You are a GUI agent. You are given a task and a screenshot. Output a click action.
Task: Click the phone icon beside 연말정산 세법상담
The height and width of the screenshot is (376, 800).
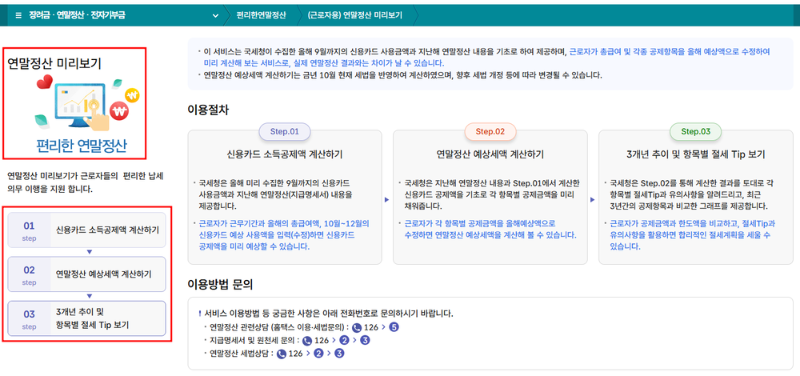281,354
